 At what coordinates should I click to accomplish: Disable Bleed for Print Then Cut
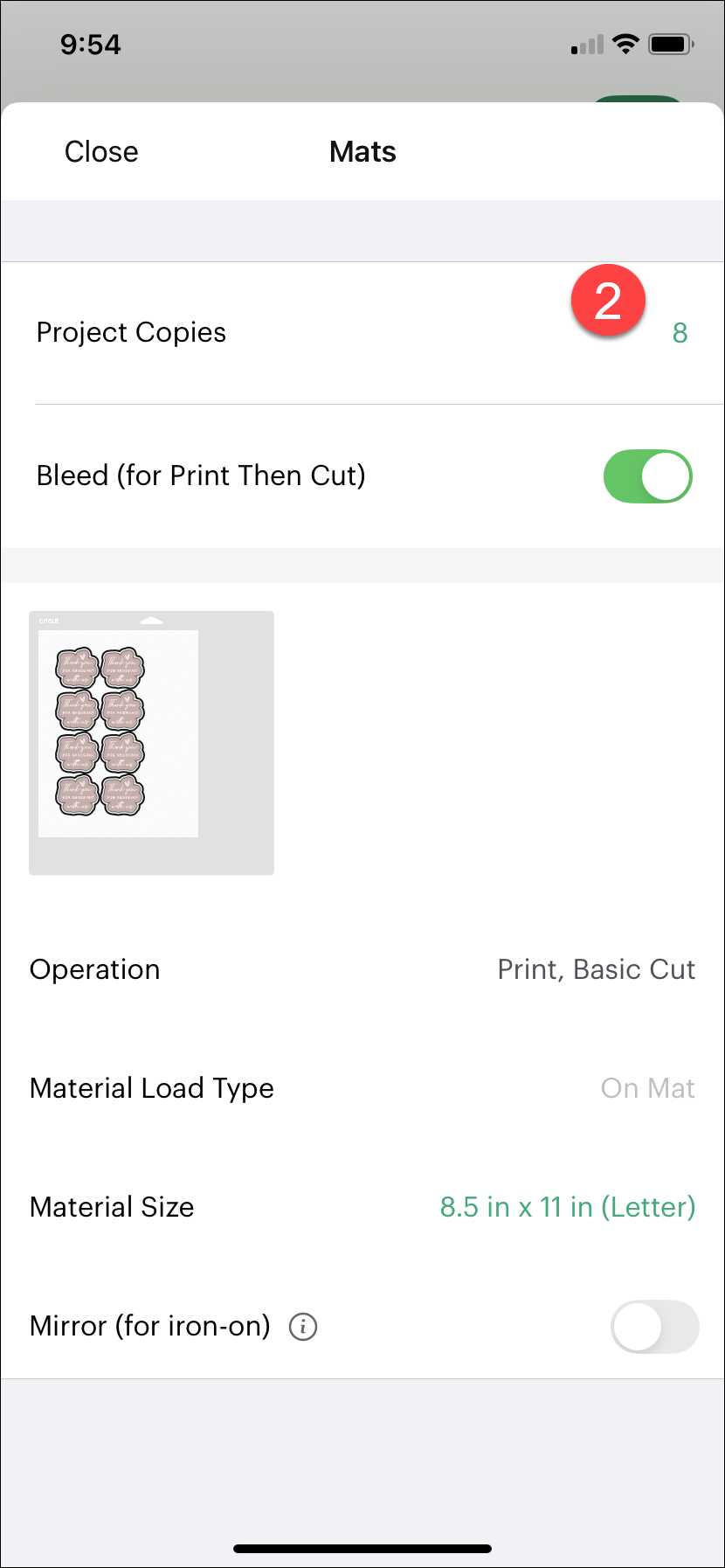(647, 475)
